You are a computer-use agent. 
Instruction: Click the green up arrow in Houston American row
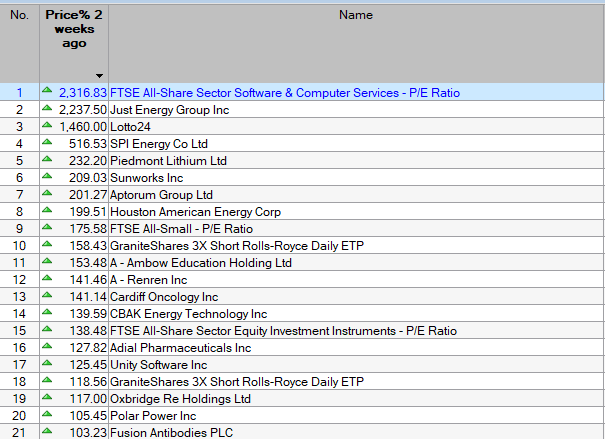(47, 209)
